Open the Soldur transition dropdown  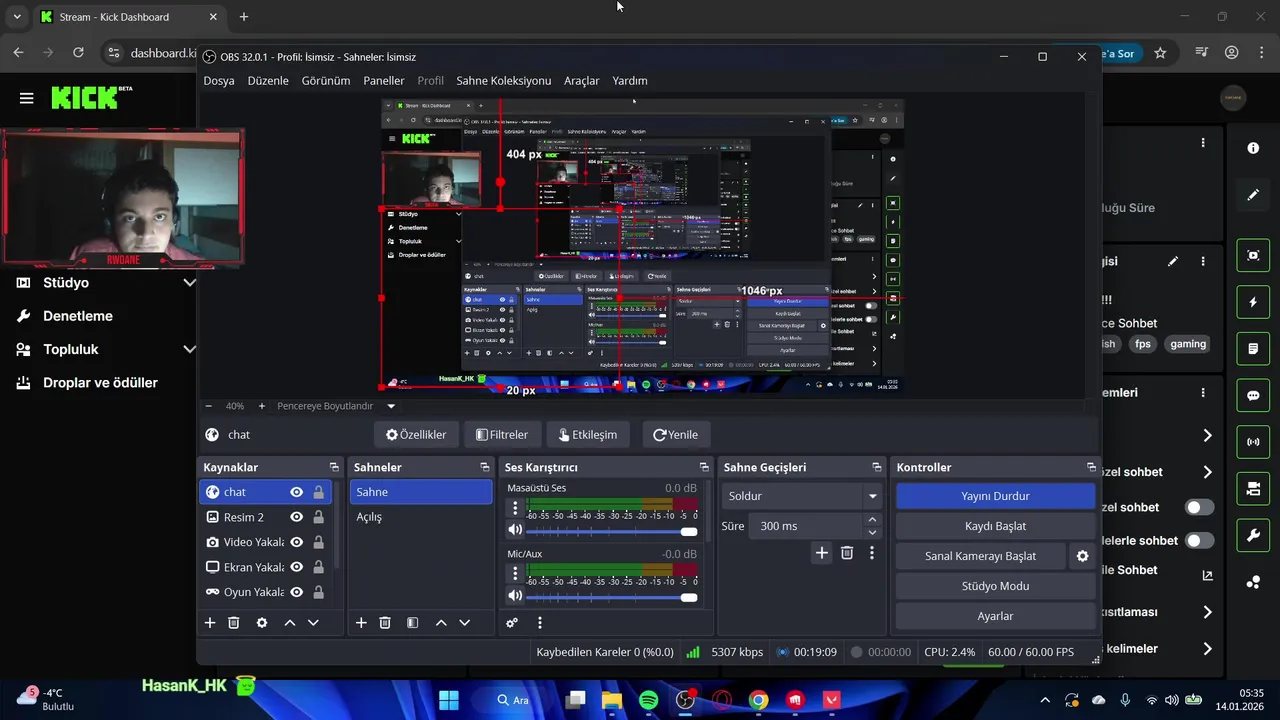pos(802,496)
